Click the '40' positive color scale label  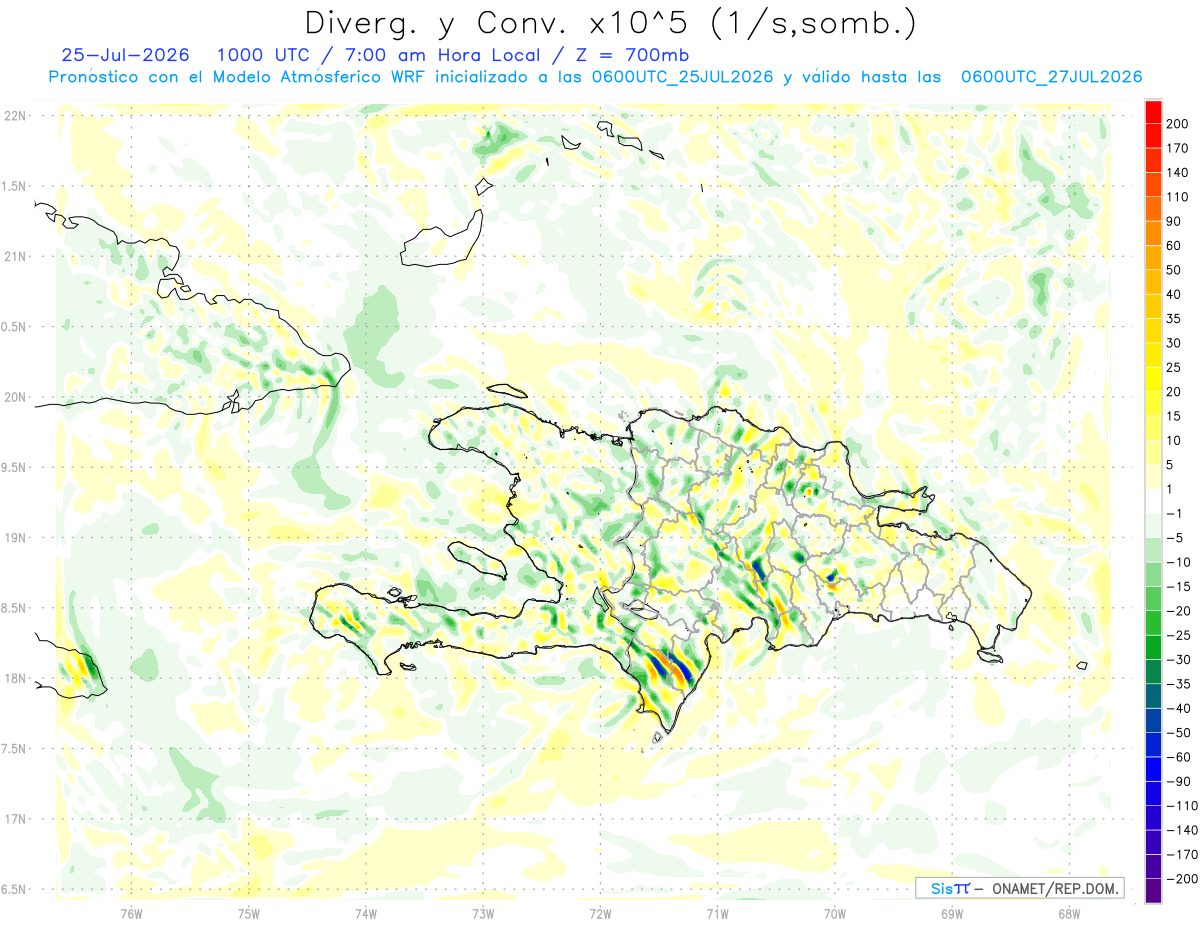(1176, 294)
